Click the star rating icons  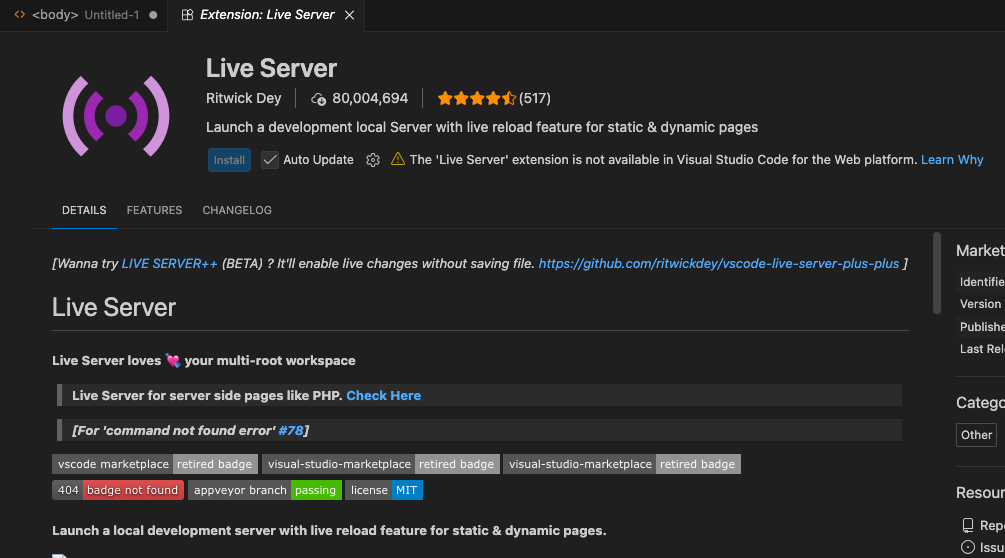point(477,98)
